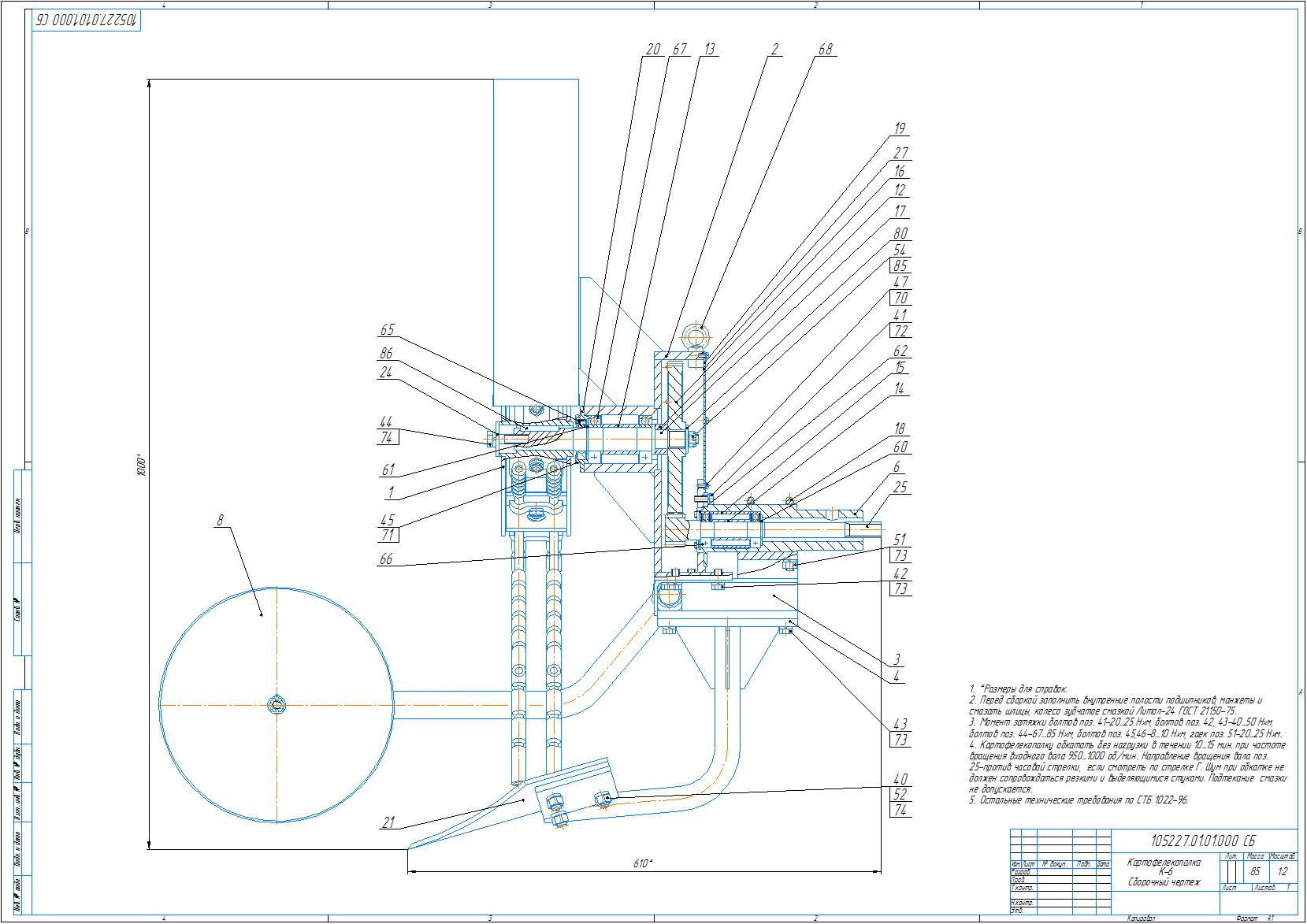The width and height of the screenshot is (1307, 924).
Task: Select part callout number 60
Action: click(x=900, y=447)
